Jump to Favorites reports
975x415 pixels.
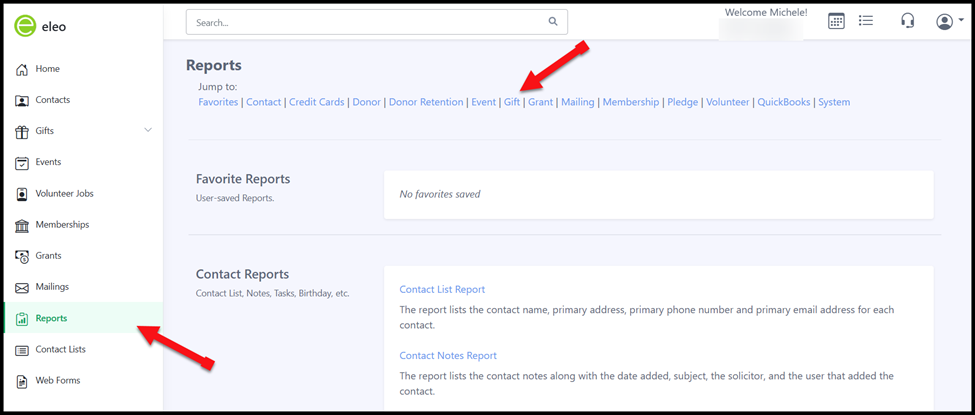pyautogui.click(x=218, y=102)
